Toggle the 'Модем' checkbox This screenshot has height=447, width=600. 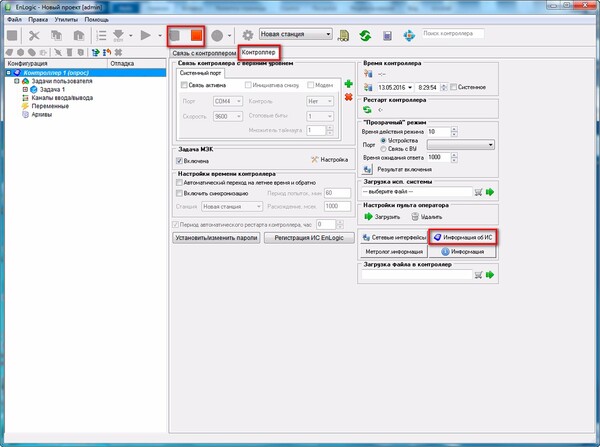[x=310, y=85]
